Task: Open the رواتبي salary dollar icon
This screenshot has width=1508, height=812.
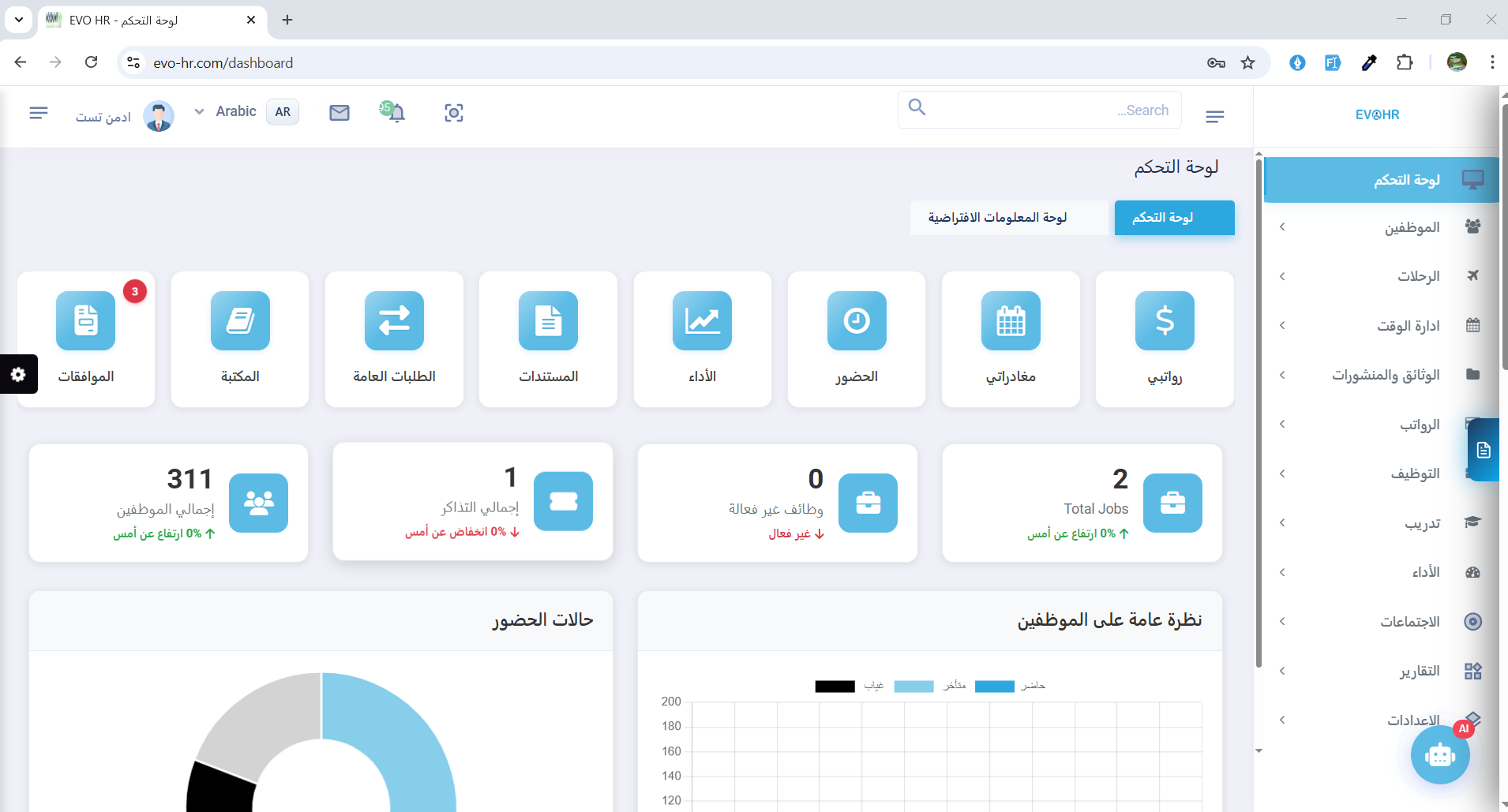Action: (1164, 321)
